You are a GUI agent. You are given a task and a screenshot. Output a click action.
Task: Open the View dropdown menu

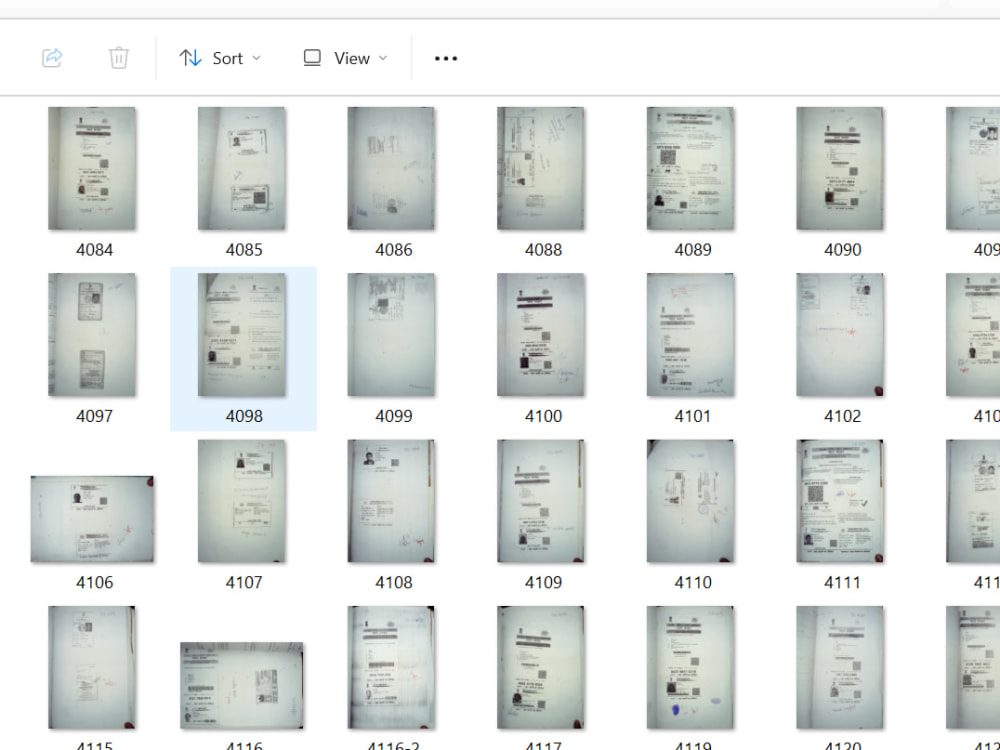coord(345,58)
